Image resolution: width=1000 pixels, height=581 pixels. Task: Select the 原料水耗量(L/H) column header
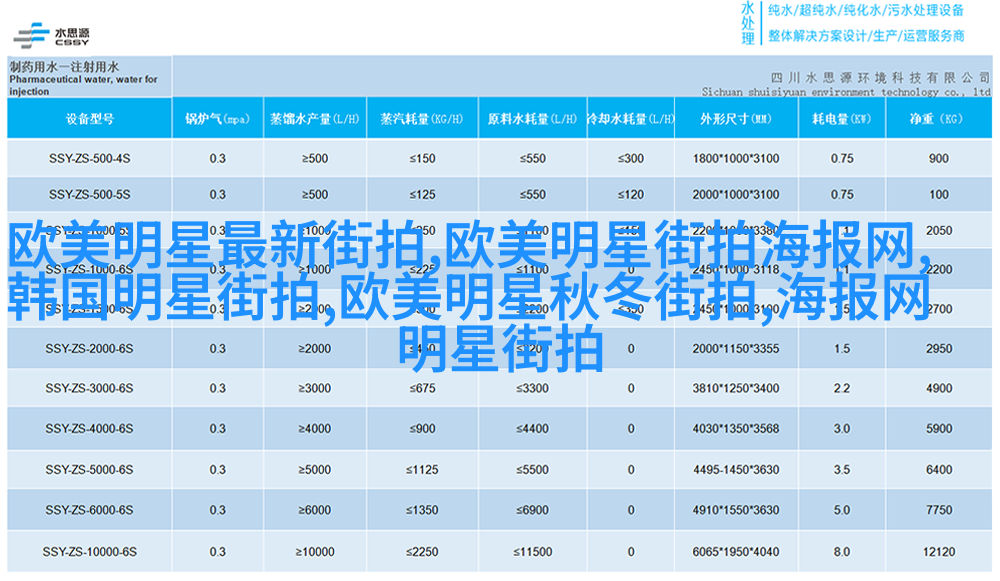531,119
